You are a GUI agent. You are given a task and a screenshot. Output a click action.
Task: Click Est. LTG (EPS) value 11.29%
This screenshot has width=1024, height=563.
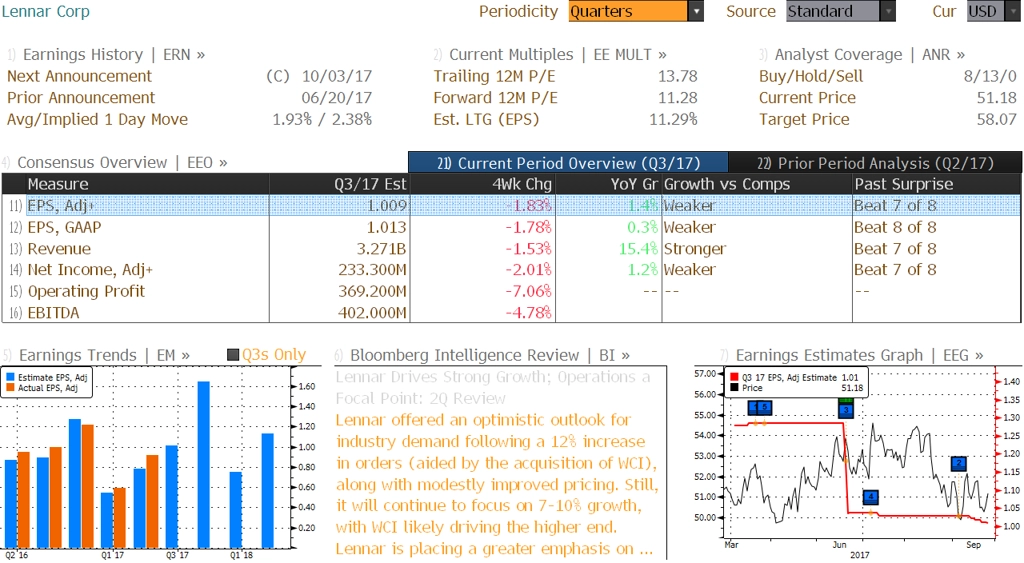pos(673,120)
